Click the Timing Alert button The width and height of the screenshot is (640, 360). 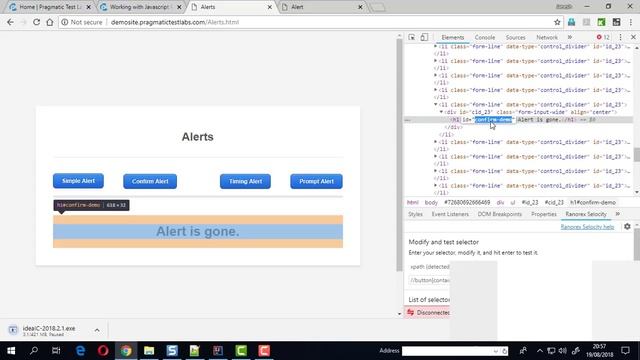[245, 181]
